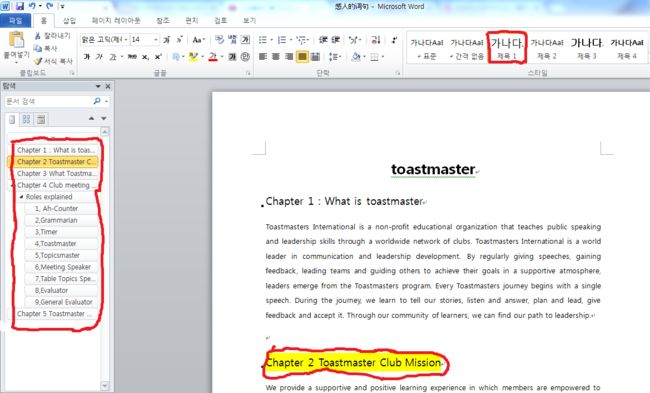Sort the selected paragraphs
The width and height of the screenshot is (650, 393).
pyautogui.click(x=376, y=40)
